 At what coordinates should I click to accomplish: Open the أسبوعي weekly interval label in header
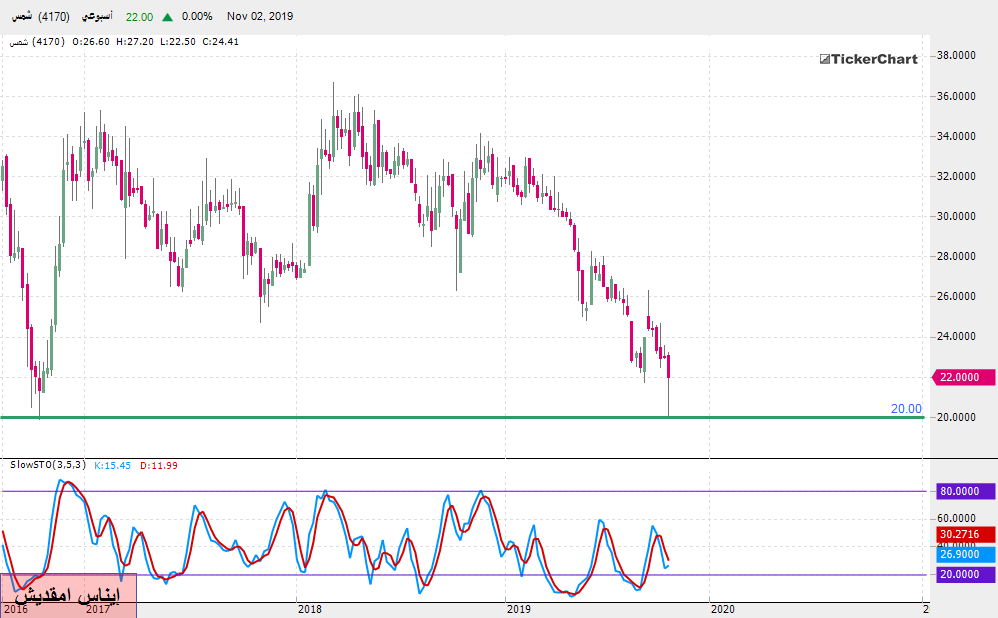[x=96, y=17]
